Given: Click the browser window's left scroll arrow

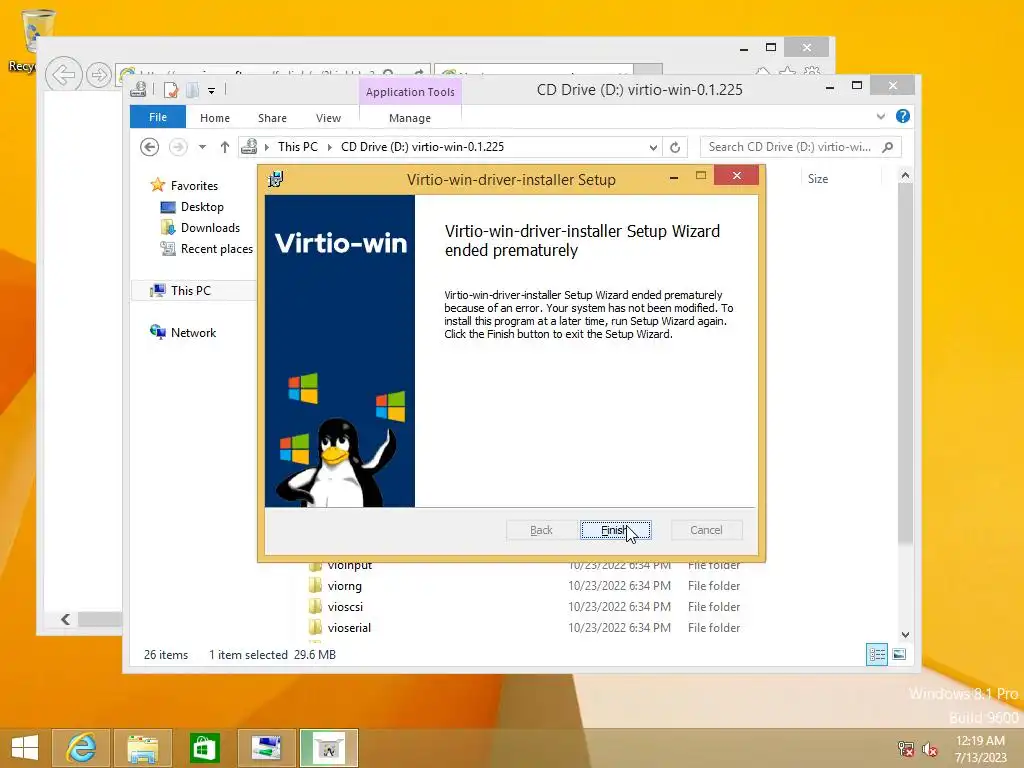Looking at the screenshot, I should pyautogui.click(x=65, y=619).
